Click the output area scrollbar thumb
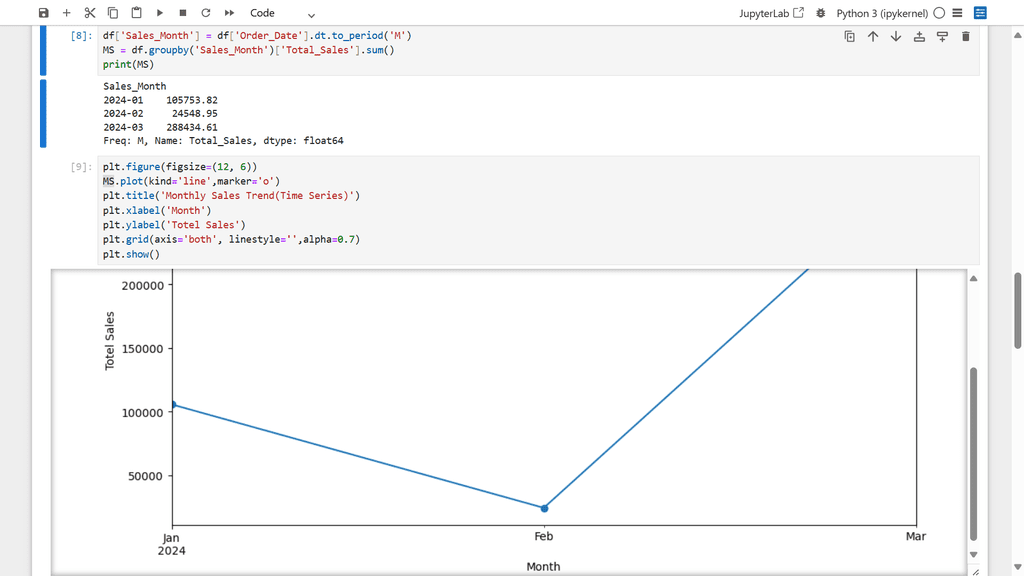Viewport: 1024px width, 576px height. (x=974, y=450)
